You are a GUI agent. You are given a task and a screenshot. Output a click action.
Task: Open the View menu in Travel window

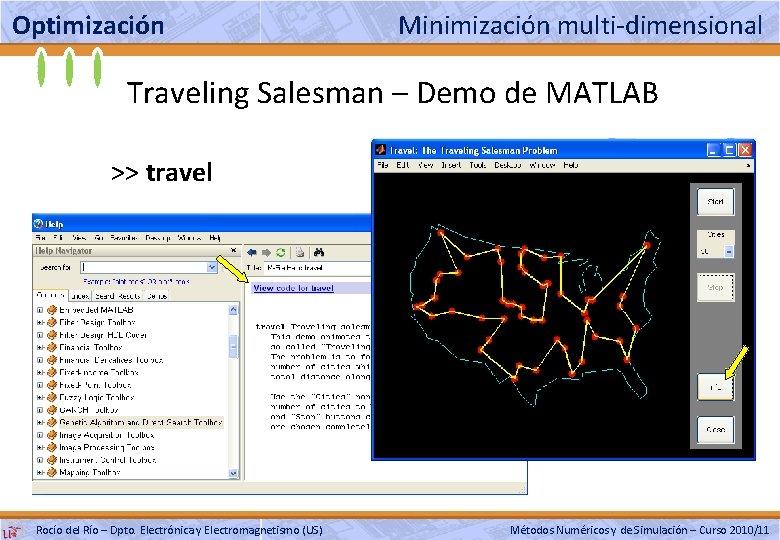(425, 165)
